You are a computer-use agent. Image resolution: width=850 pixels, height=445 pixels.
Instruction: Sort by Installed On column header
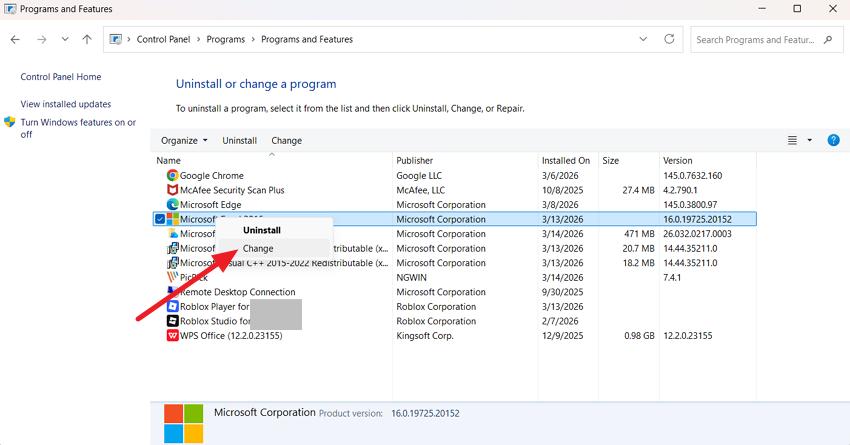point(565,160)
